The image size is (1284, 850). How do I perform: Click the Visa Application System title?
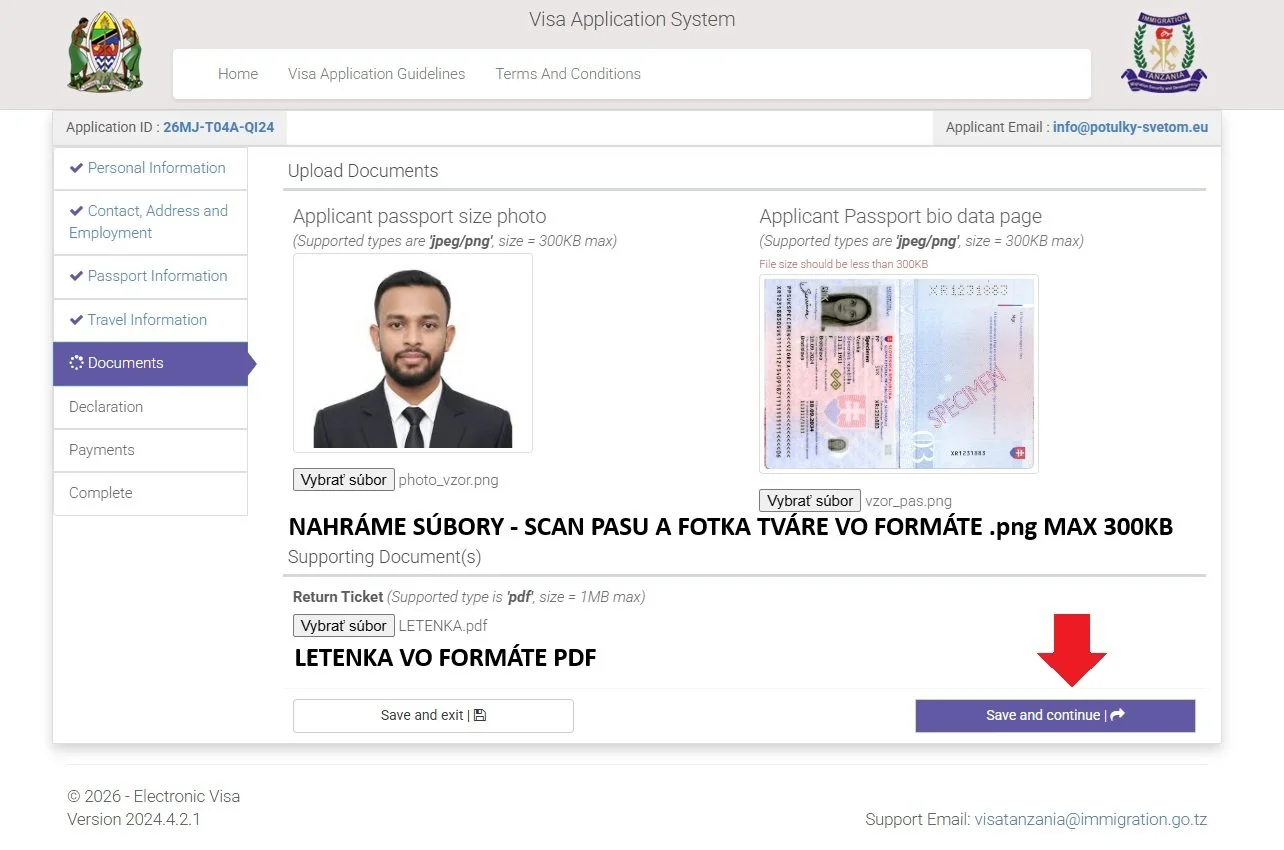[x=632, y=19]
